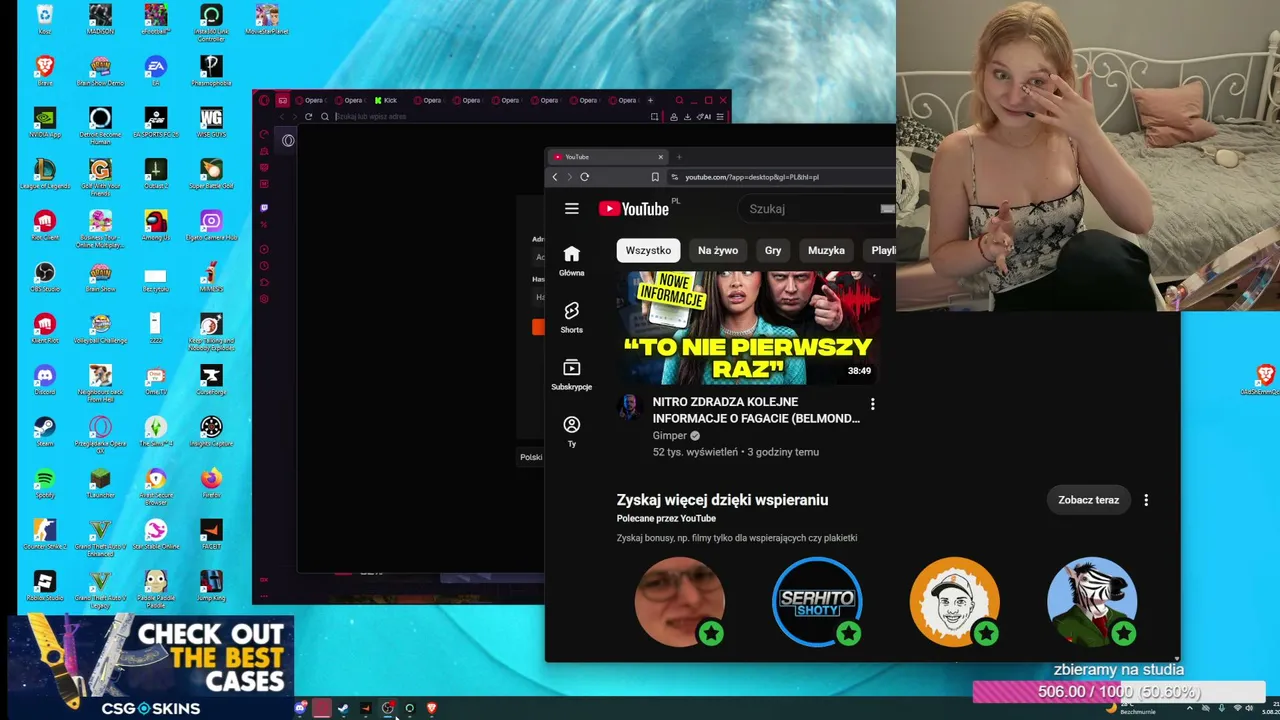The image size is (1280, 720).
Task: Open more options for the Gimper video
Action: tap(872, 404)
